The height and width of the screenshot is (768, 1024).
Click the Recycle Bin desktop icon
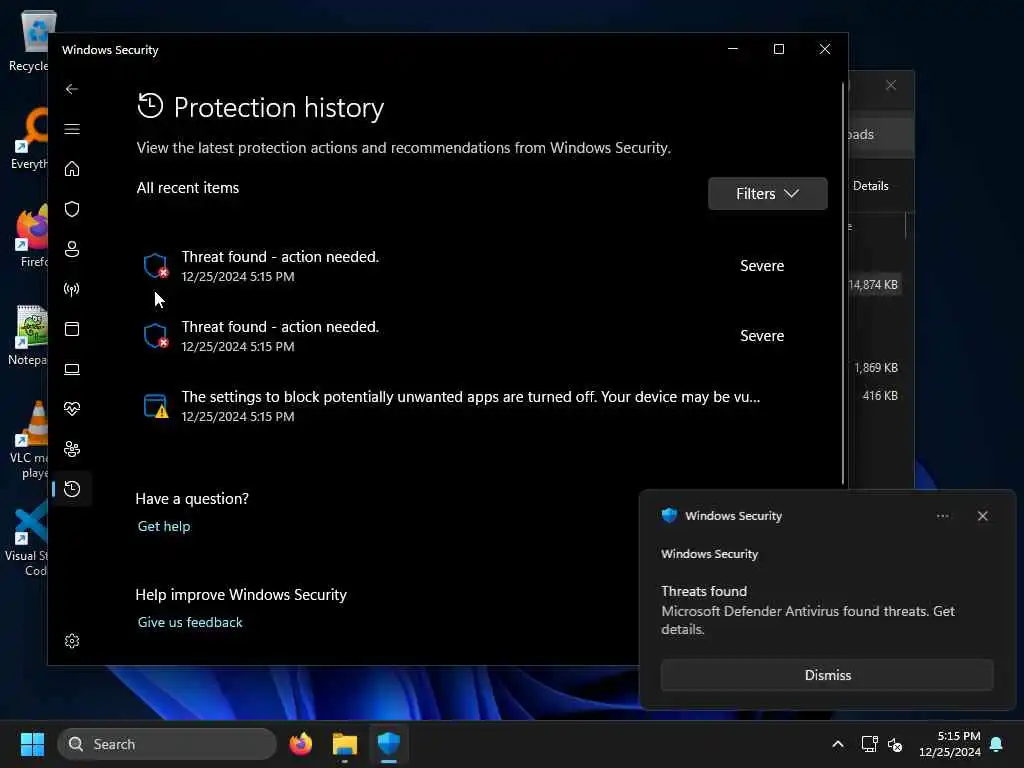[28, 40]
